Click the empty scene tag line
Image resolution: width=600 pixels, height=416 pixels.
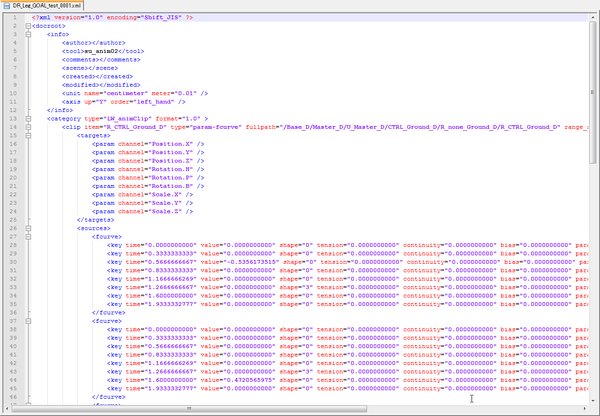[x=90, y=68]
